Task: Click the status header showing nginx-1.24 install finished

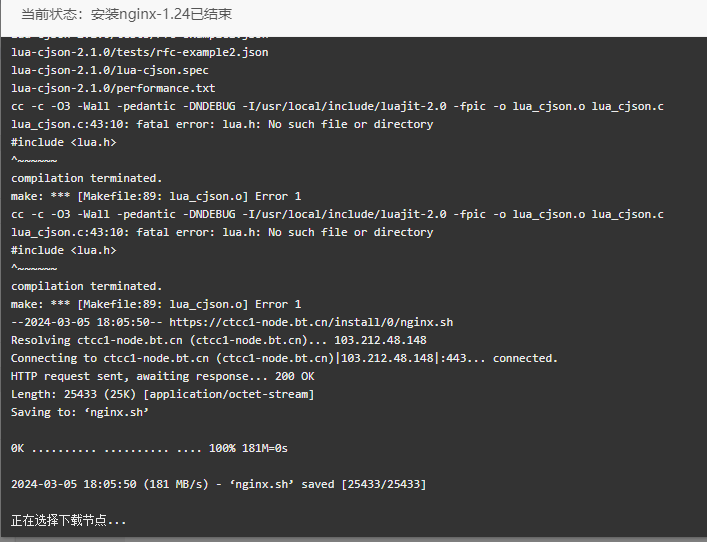Action: [127, 14]
